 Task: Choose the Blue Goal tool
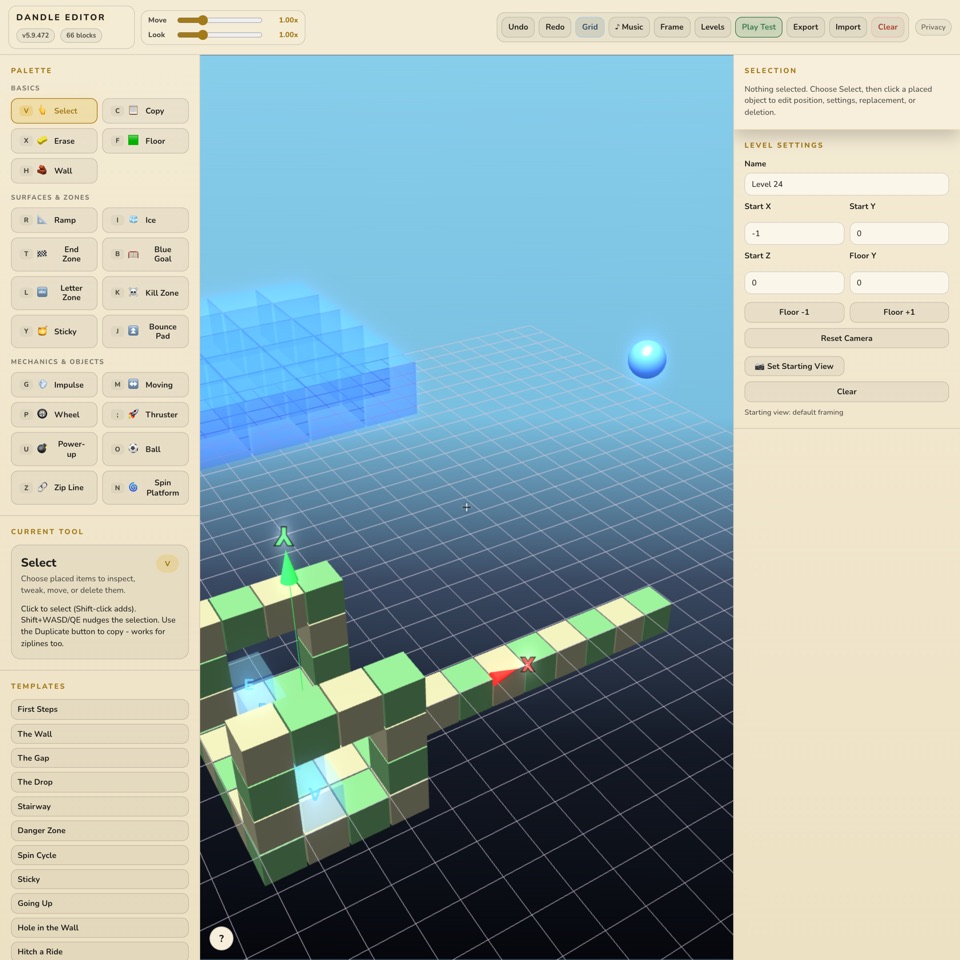coord(145,254)
